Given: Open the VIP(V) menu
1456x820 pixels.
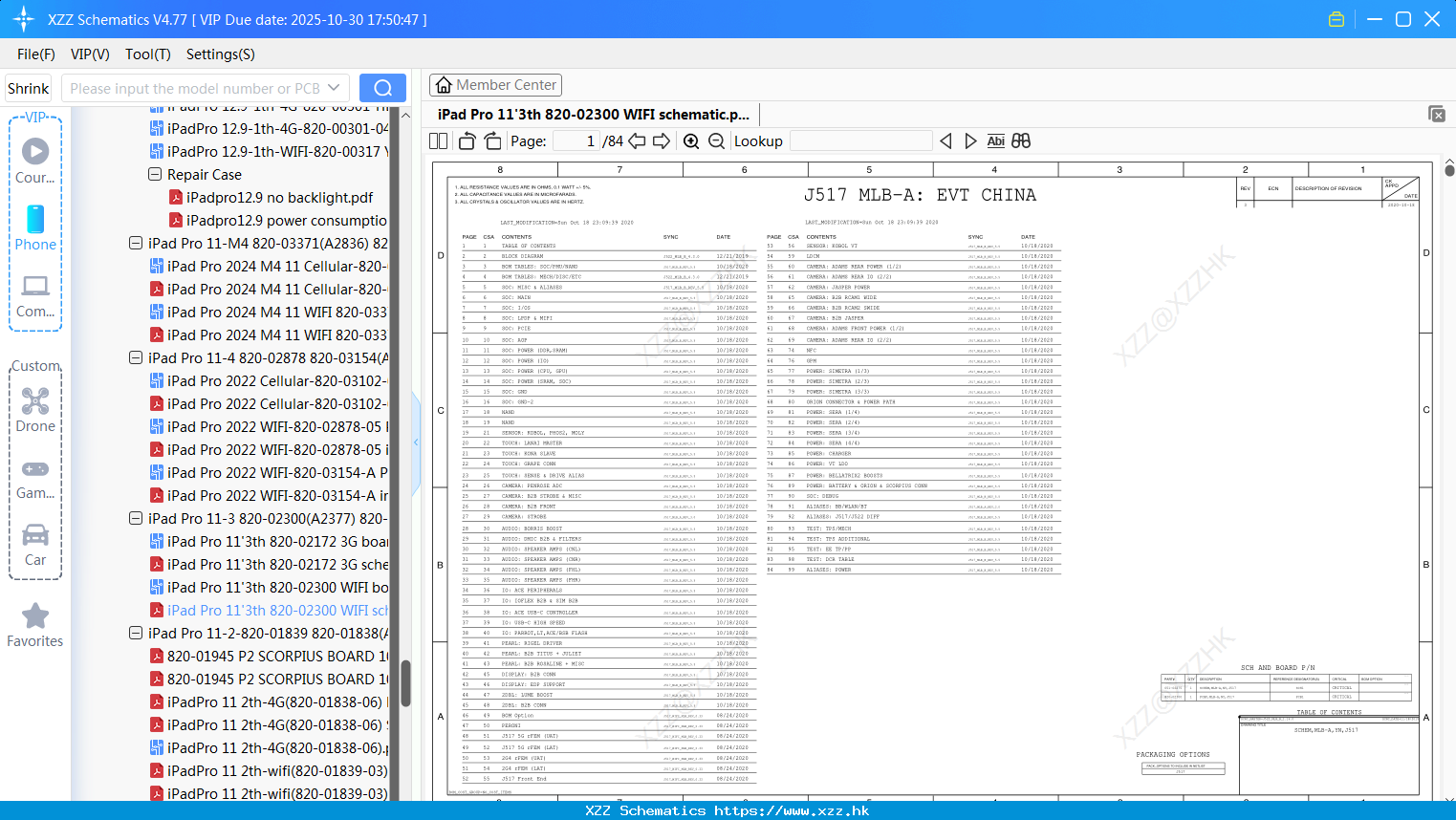Looking at the screenshot, I should click(x=90, y=54).
